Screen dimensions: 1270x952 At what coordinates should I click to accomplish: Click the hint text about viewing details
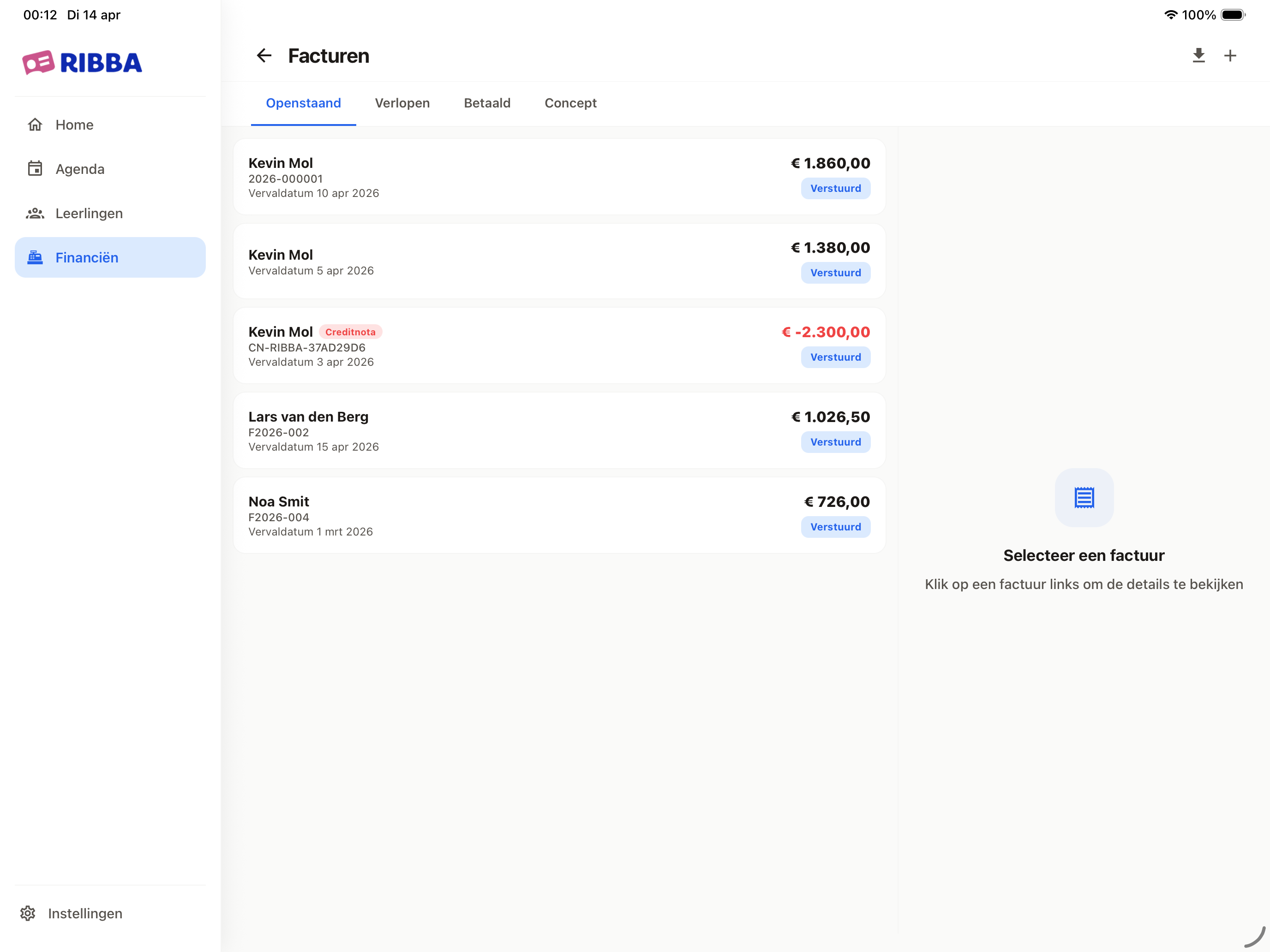pos(1084,584)
